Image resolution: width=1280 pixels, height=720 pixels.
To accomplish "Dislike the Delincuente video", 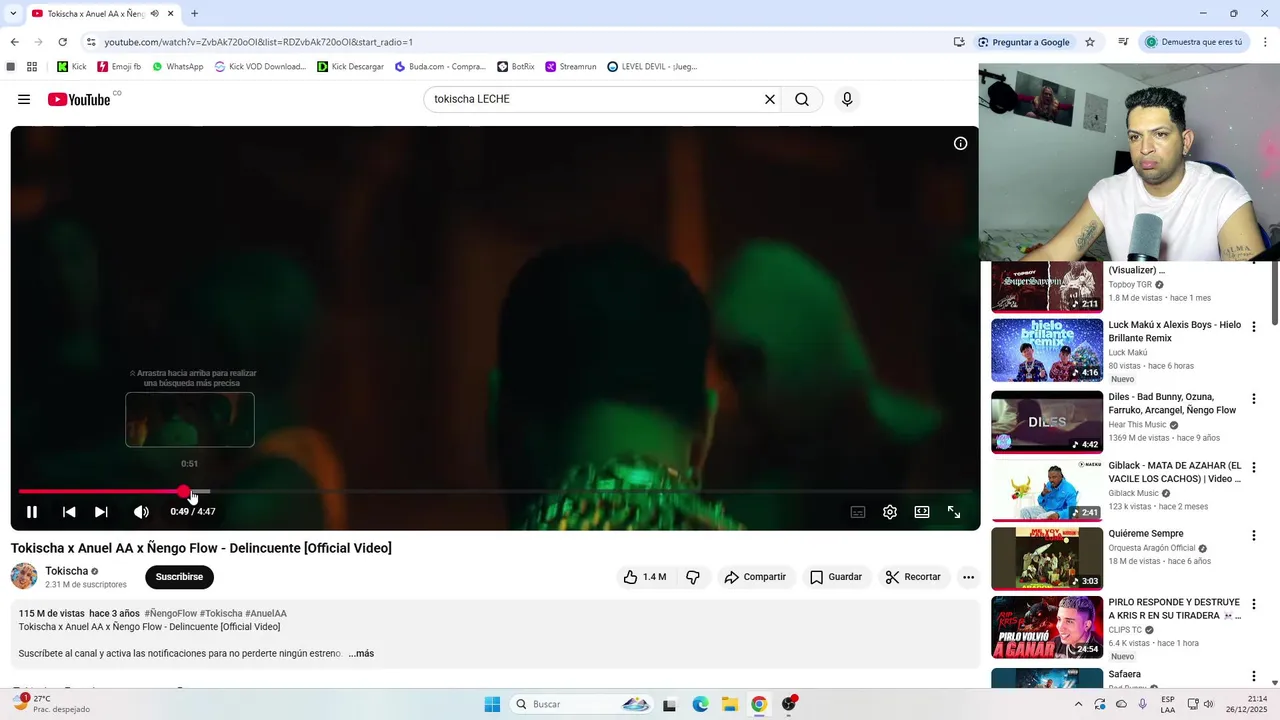I will point(692,577).
